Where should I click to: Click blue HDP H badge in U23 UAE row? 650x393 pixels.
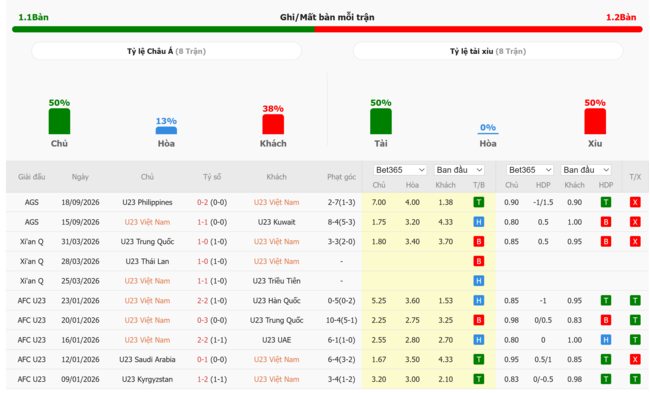(606, 340)
